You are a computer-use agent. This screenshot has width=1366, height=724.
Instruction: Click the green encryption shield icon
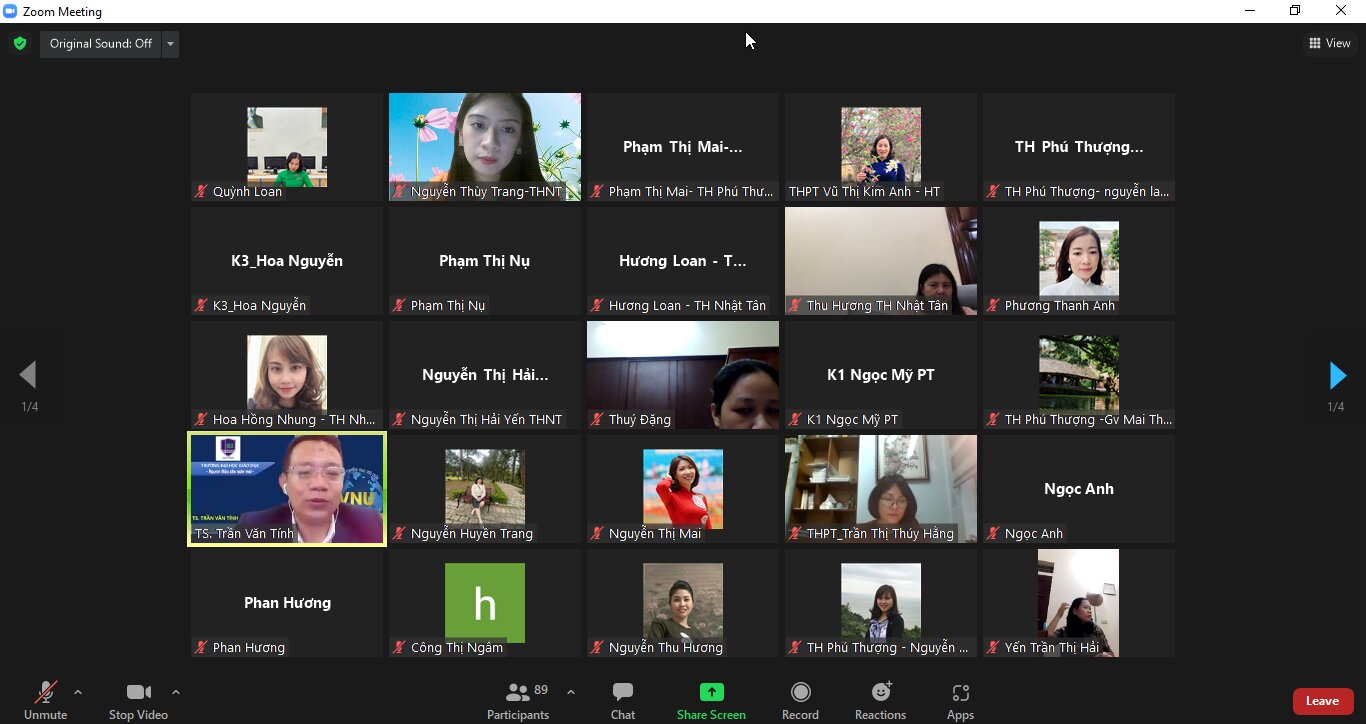click(x=20, y=44)
